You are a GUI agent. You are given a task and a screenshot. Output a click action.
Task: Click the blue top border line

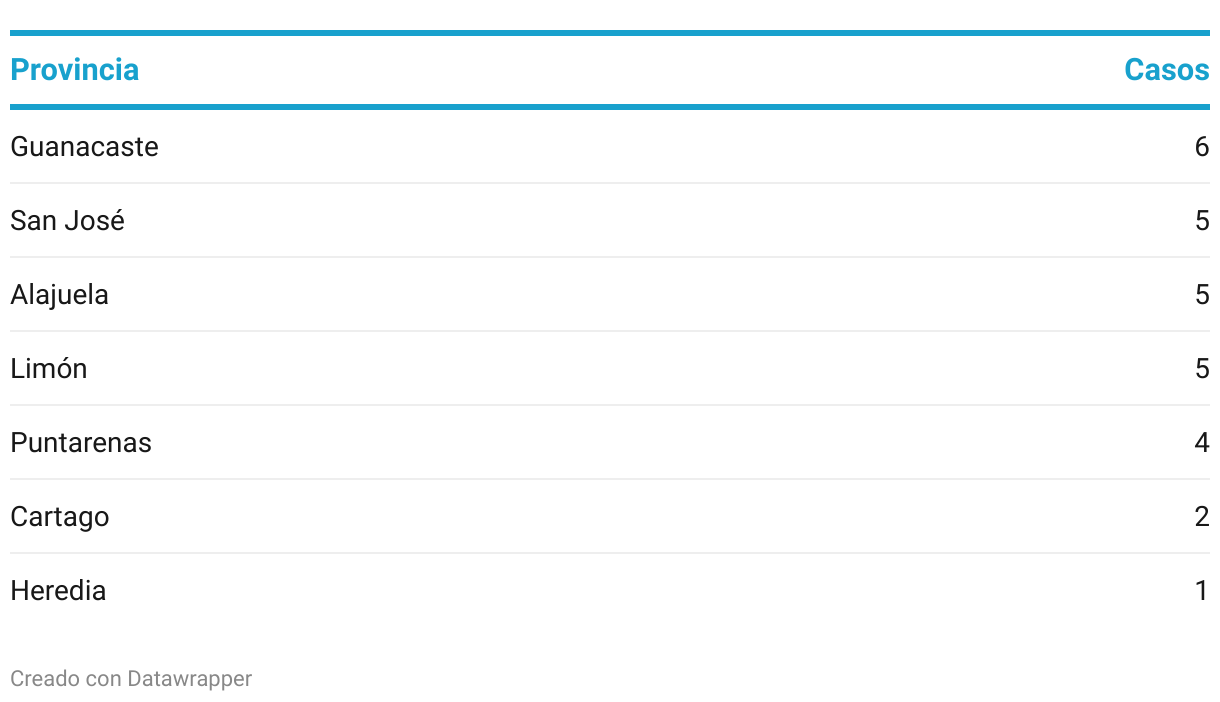click(610, 33)
